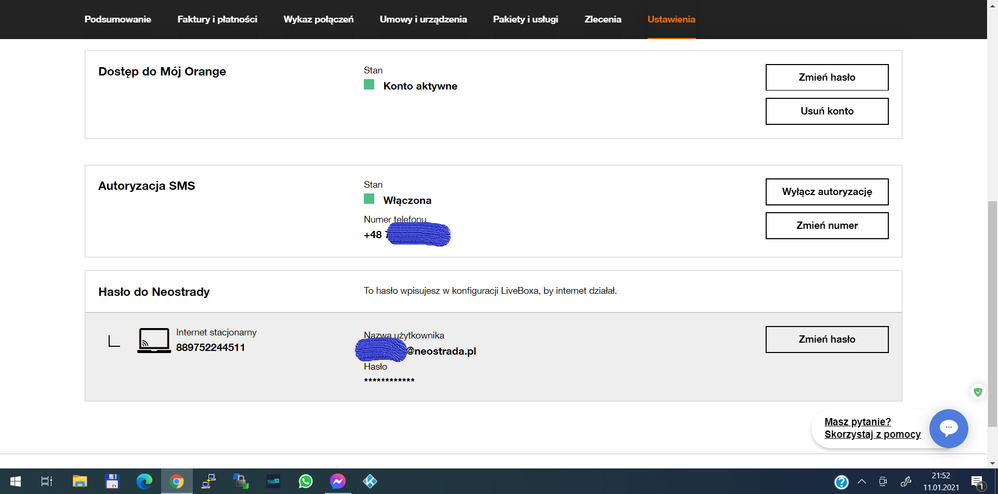Open the chat help bubble icon
The height and width of the screenshot is (494, 998).
[x=948, y=428]
